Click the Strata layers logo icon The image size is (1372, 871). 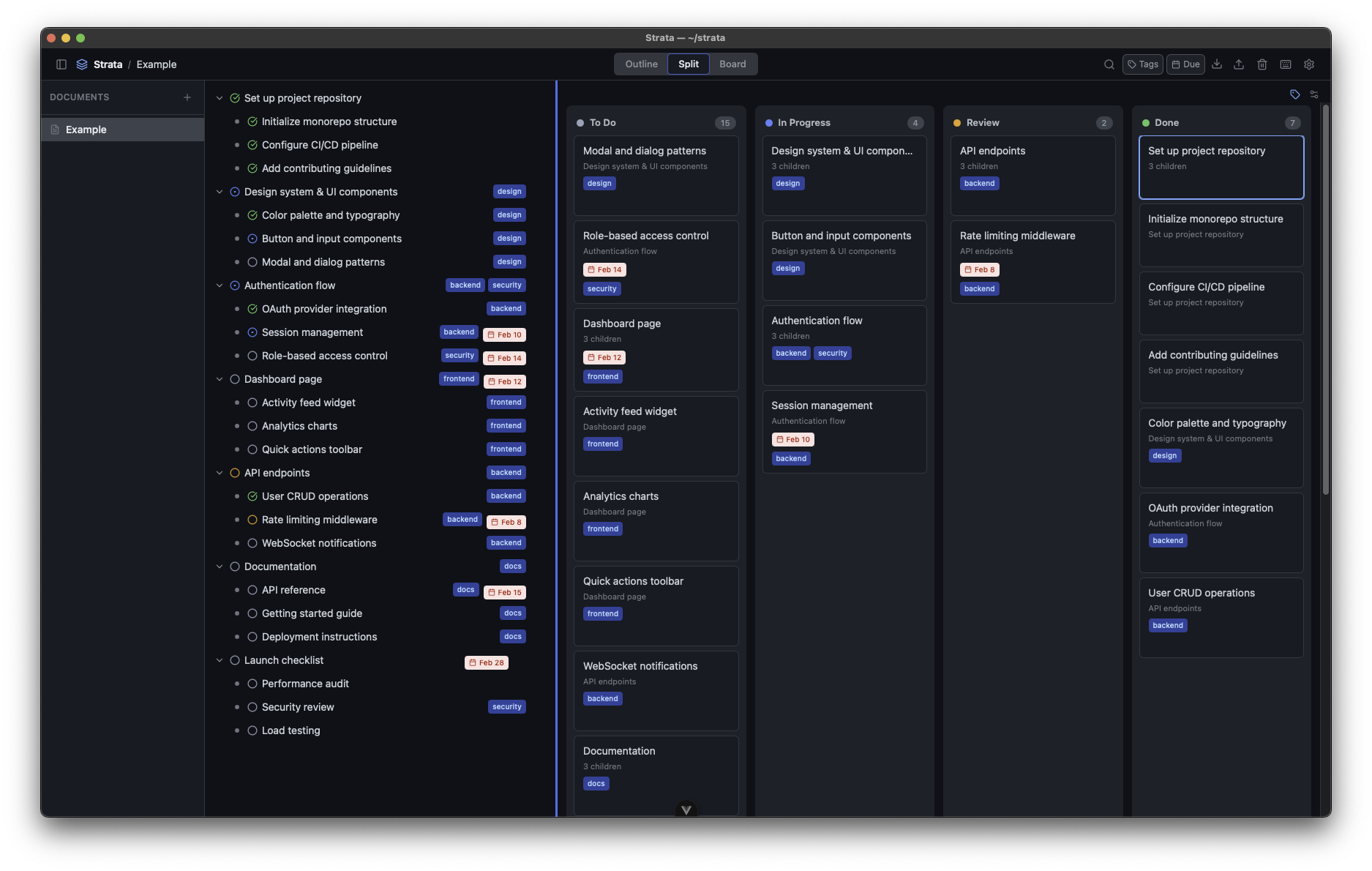tap(82, 64)
